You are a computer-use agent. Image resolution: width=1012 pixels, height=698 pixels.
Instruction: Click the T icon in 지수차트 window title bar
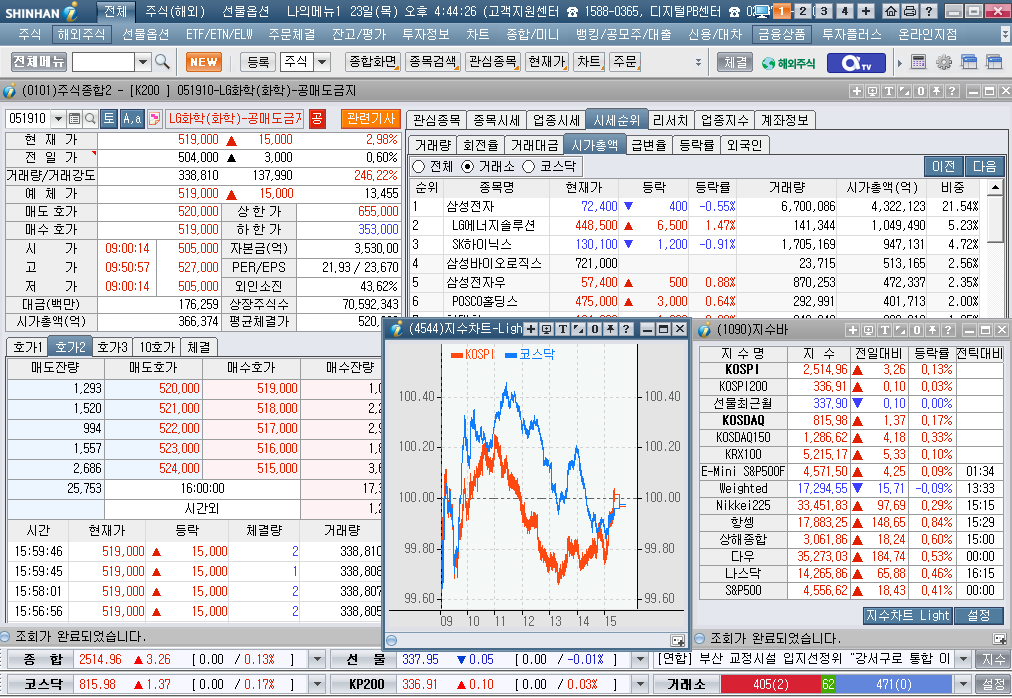click(x=563, y=329)
